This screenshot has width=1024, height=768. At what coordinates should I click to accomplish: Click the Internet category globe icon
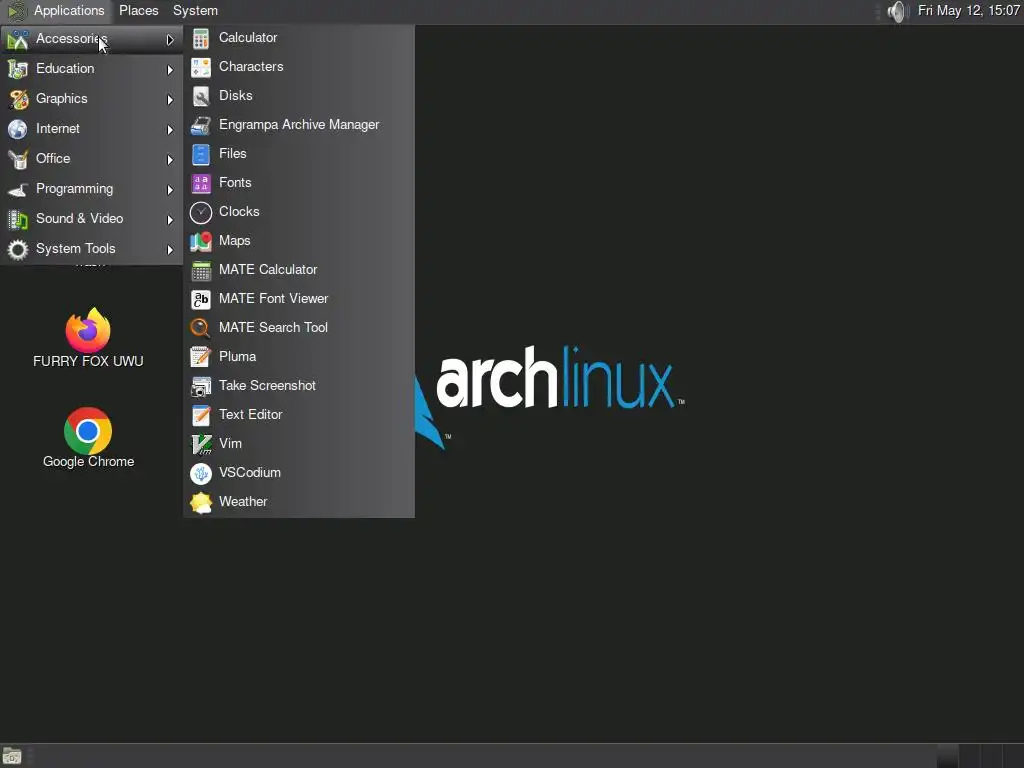click(x=18, y=129)
